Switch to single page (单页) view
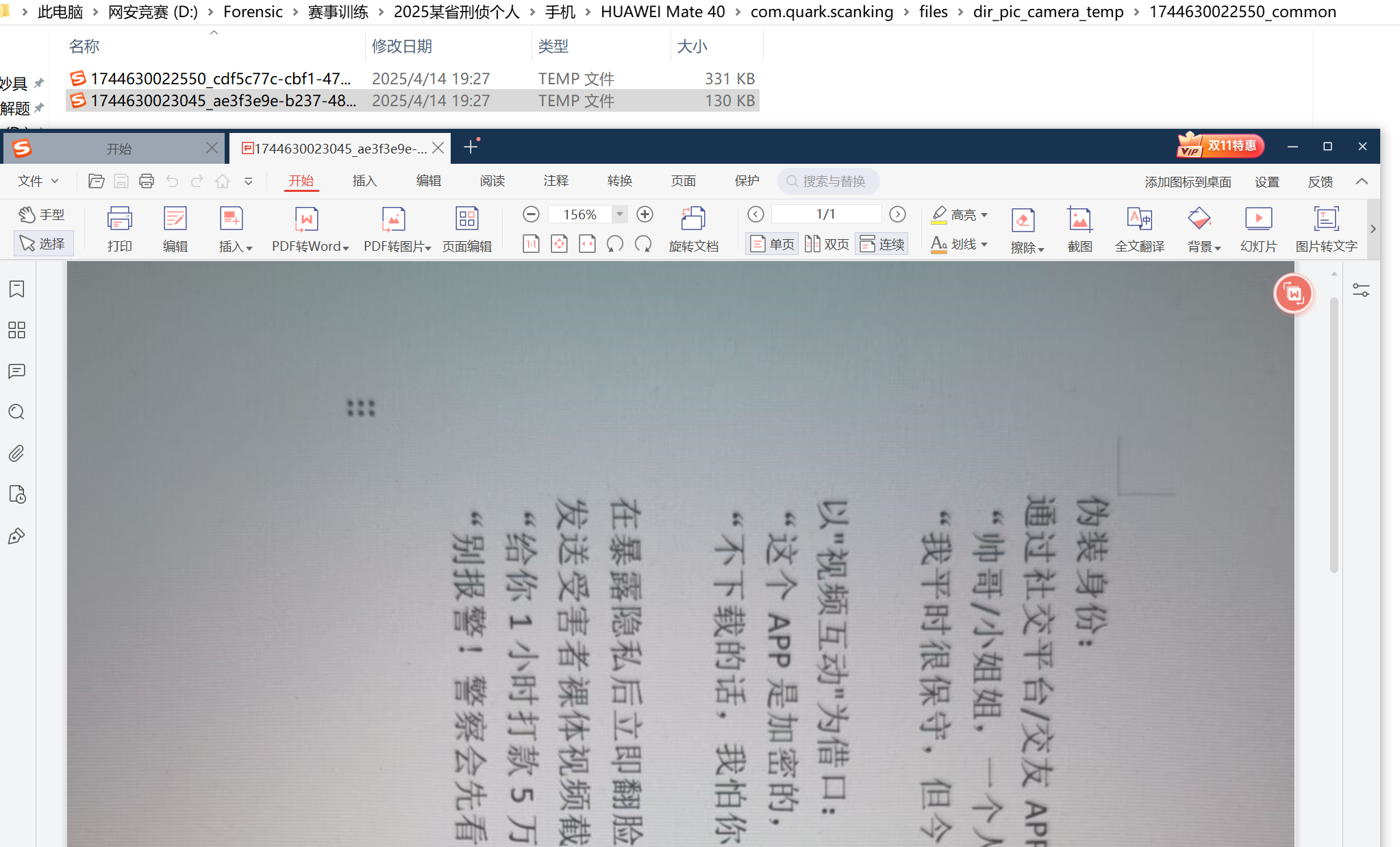 coord(773,245)
